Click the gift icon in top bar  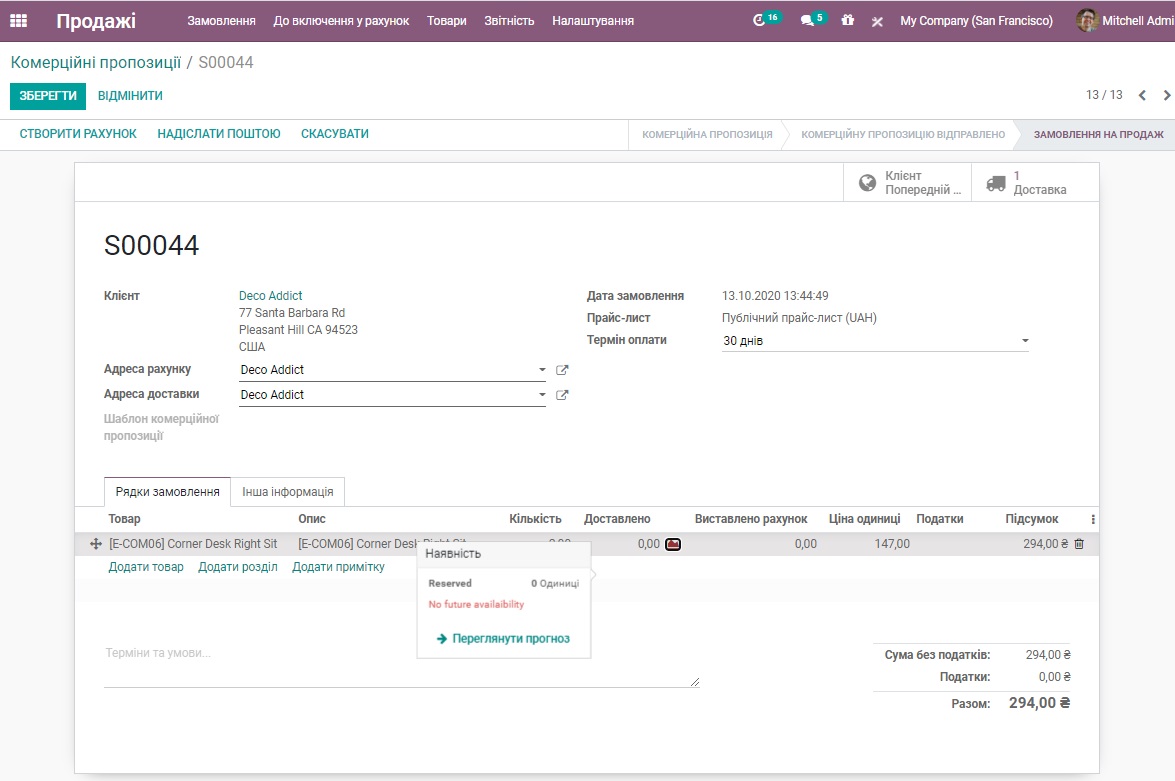pos(848,21)
